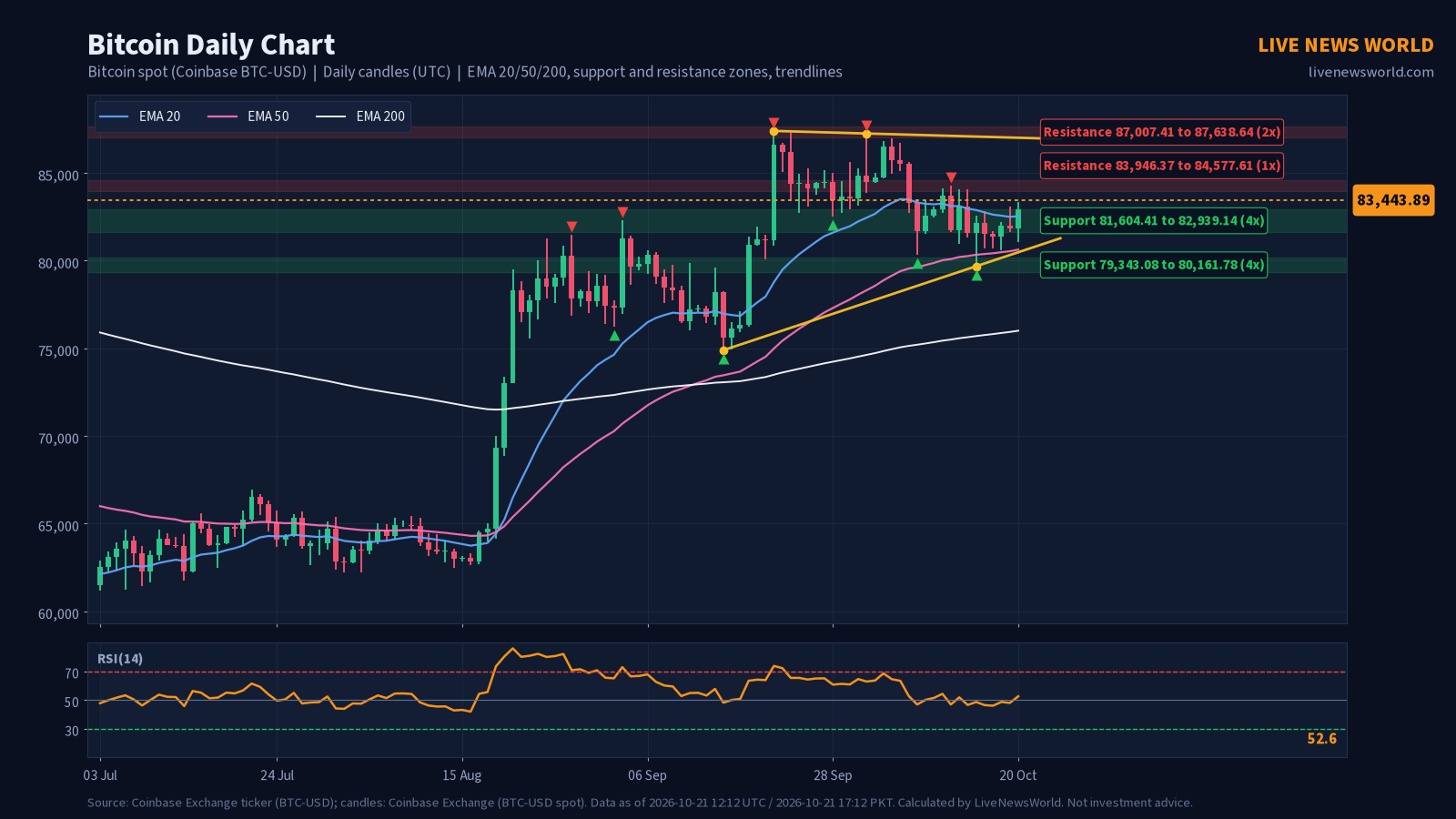Select the "Resistance 87,007.41 to 87,638.64 (2x)" label

1162,132
